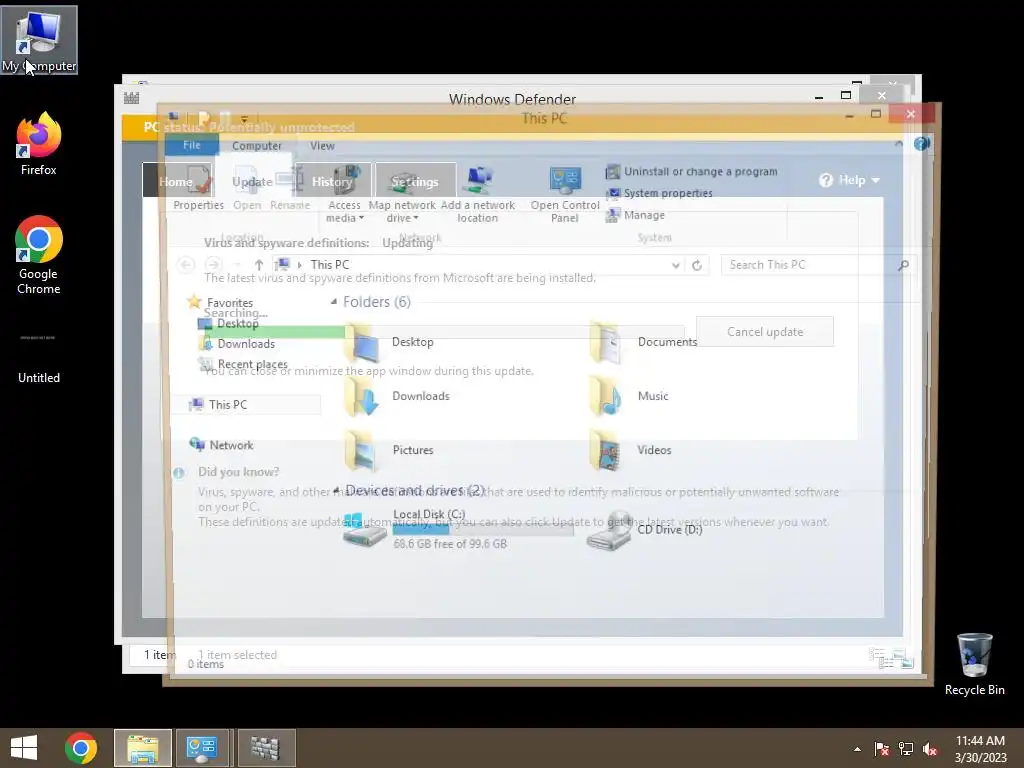The image size is (1024, 768).
Task: Switch to File Explorer taskbar button
Action: tap(143, 748)
